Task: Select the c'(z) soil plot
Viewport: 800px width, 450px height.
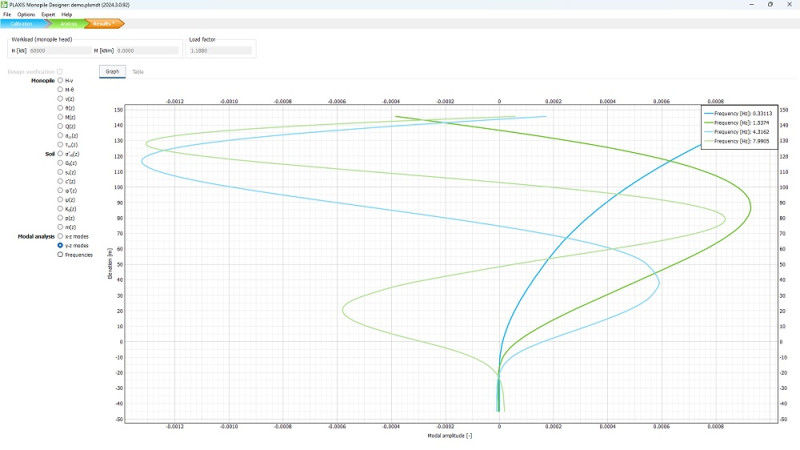Action: (x=60, y=181)
